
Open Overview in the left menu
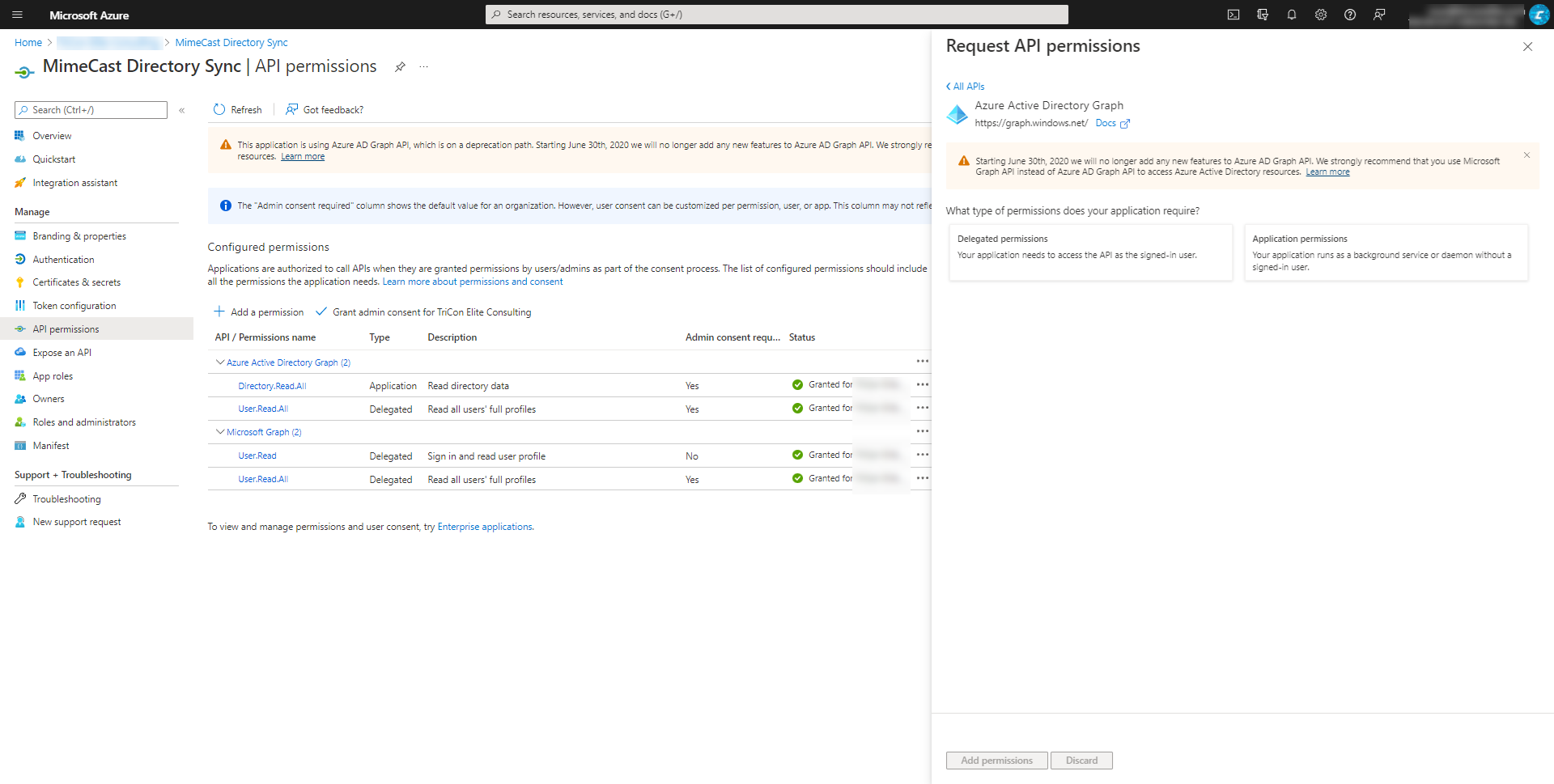52,136
